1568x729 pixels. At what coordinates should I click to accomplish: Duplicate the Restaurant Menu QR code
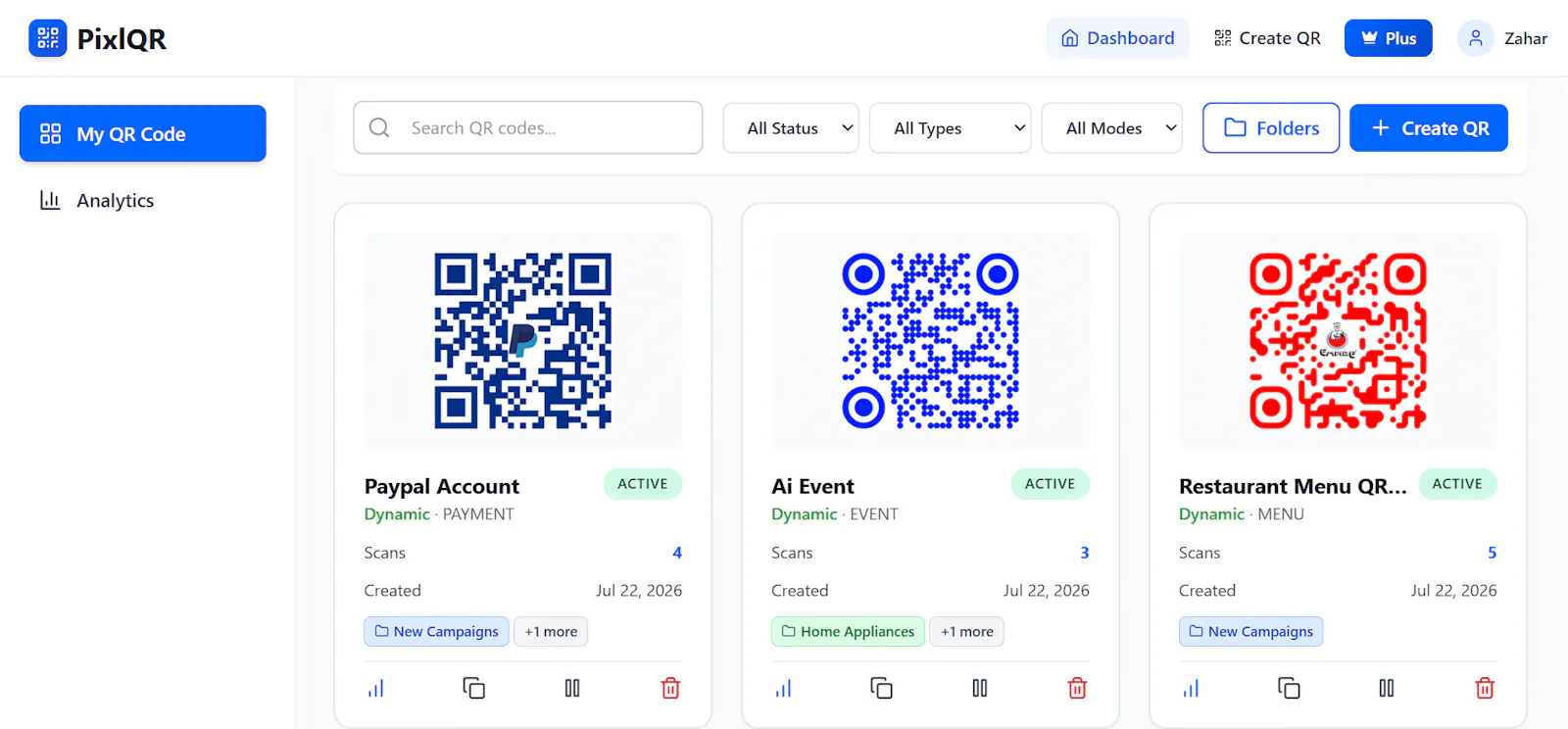coord(1289,688)
